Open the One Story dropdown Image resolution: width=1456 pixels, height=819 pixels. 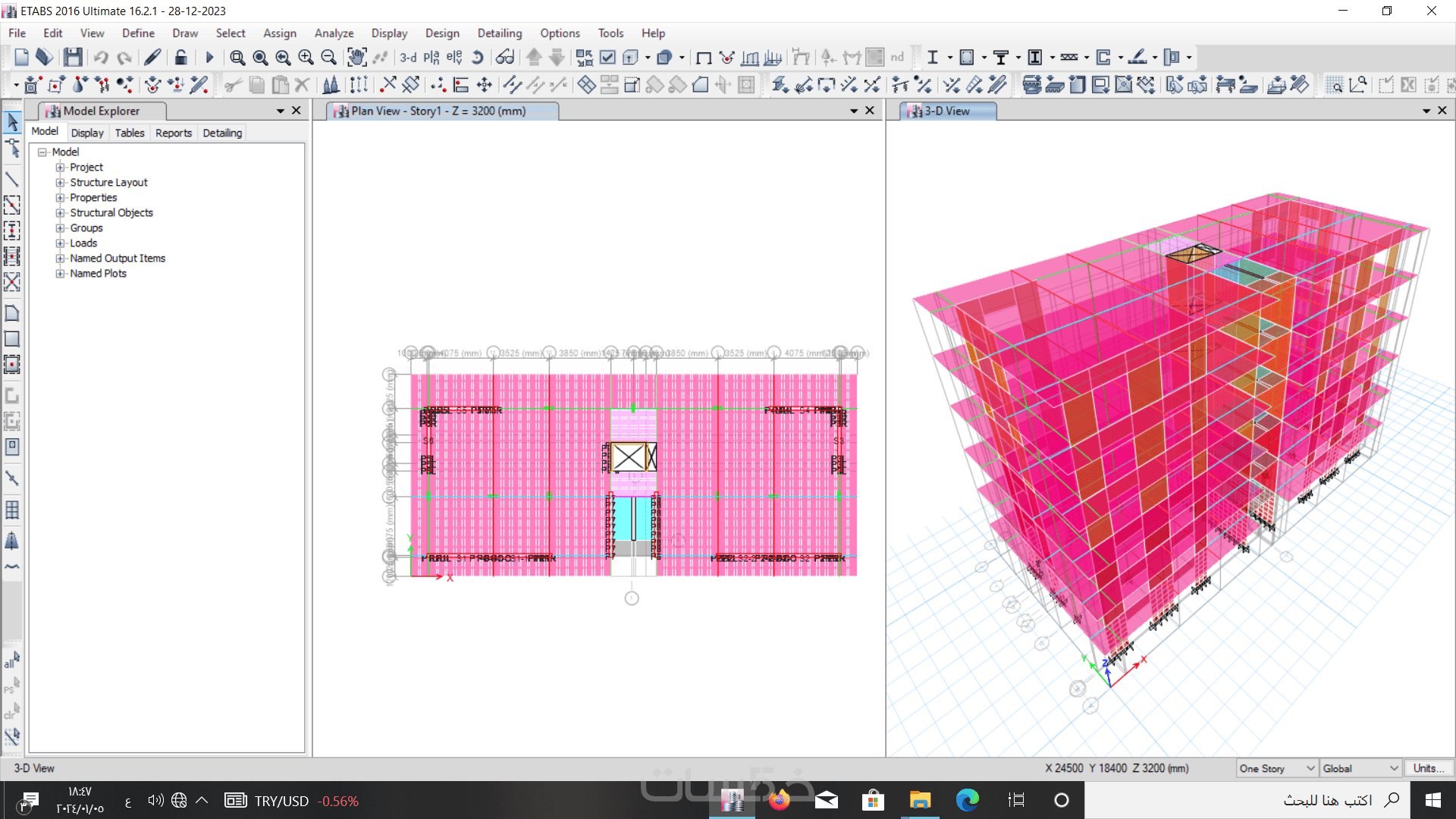[x=1277, y=768]
